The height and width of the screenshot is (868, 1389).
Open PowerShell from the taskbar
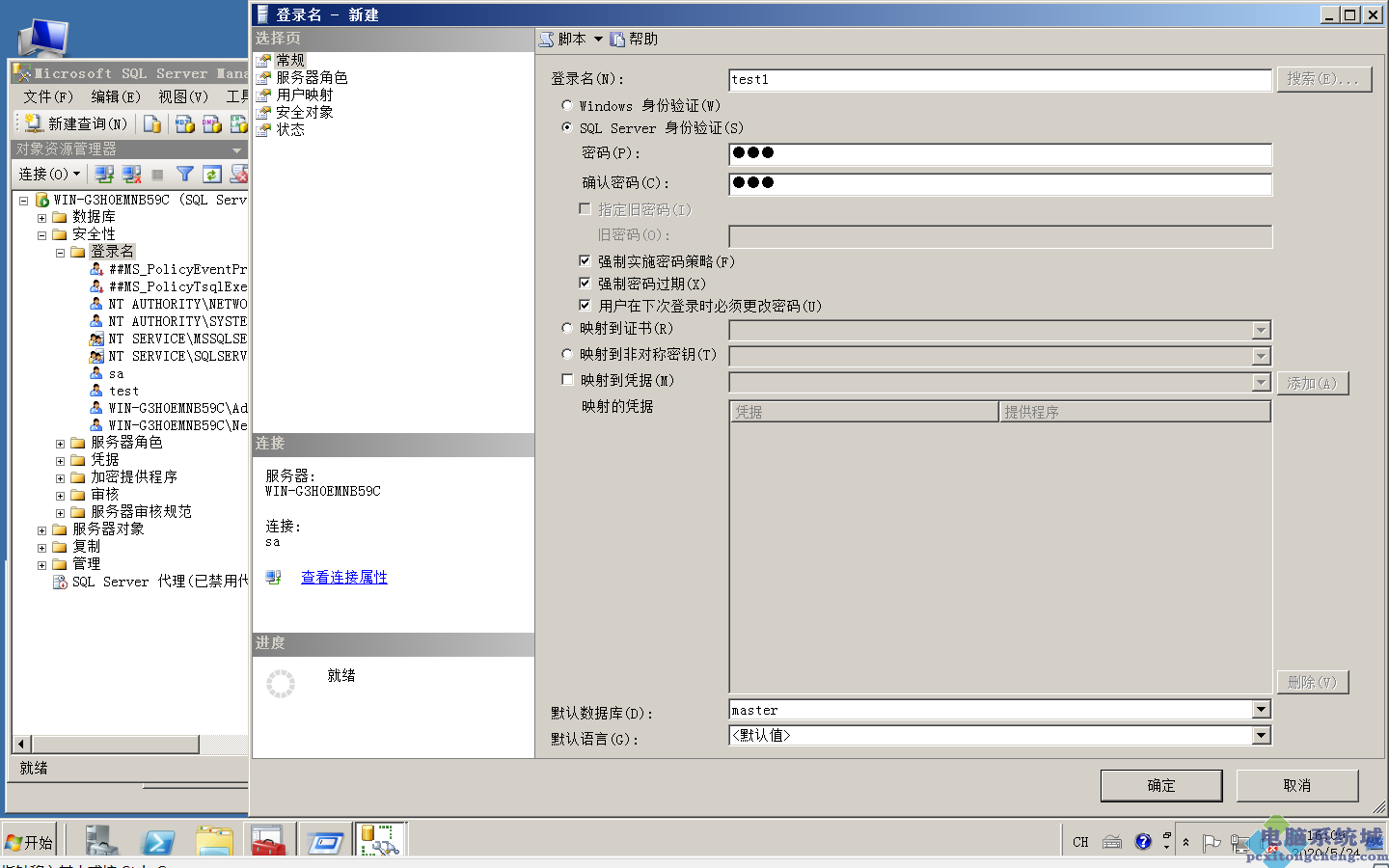tap(157, 841)
